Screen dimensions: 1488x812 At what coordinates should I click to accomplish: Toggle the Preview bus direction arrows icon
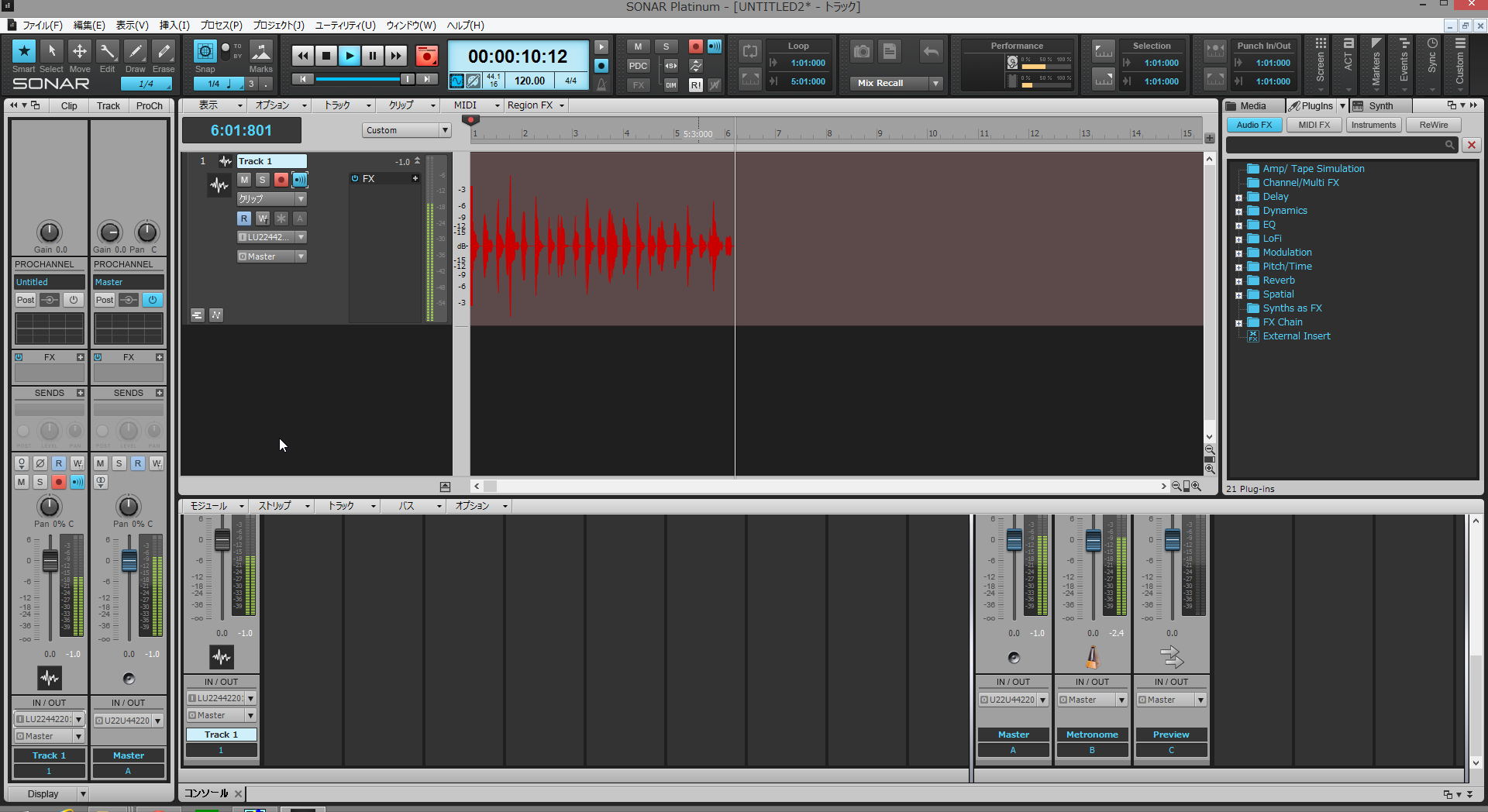pos(1172,657)
